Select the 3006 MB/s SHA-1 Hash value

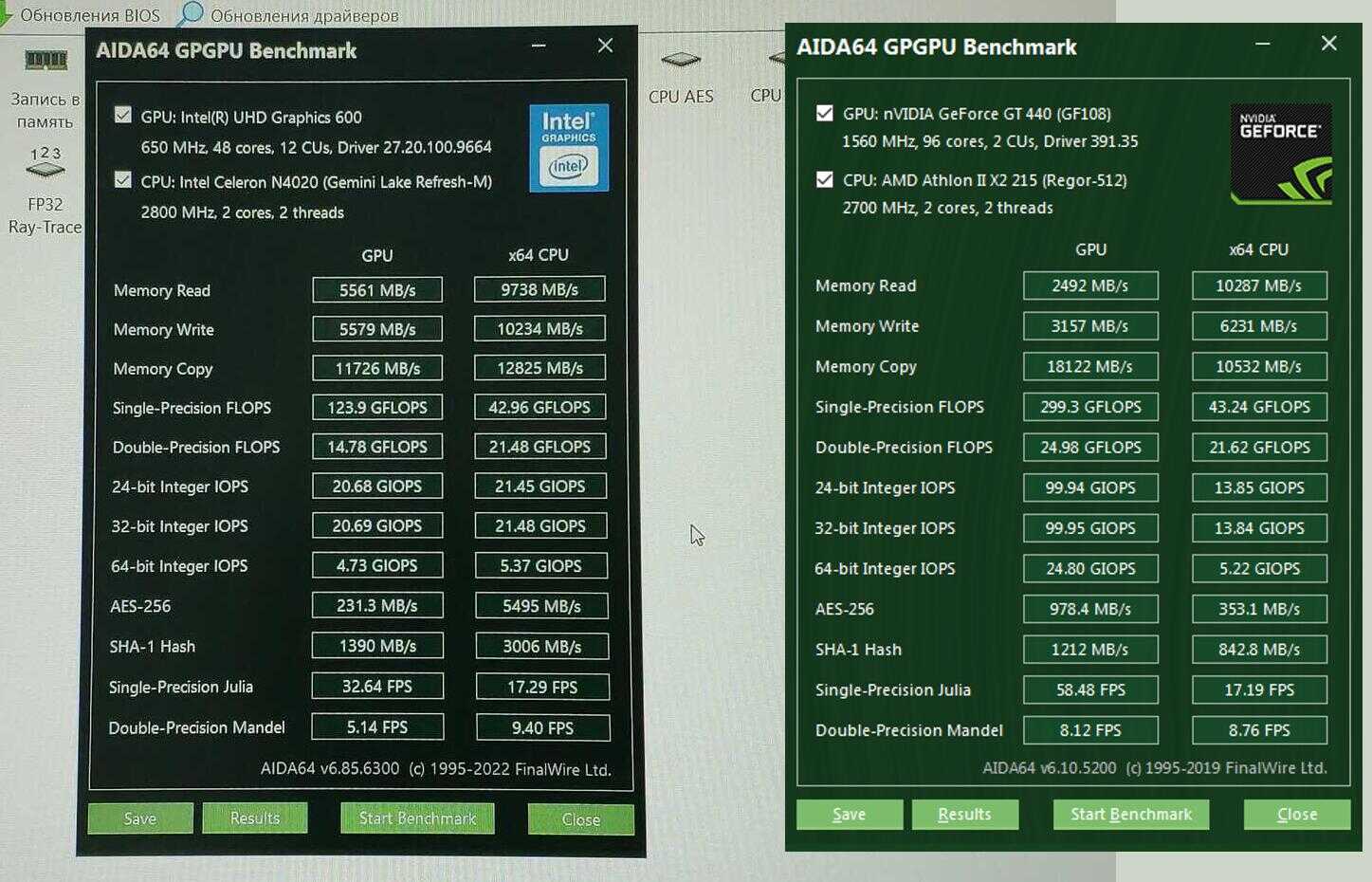[x=541, y=647]
